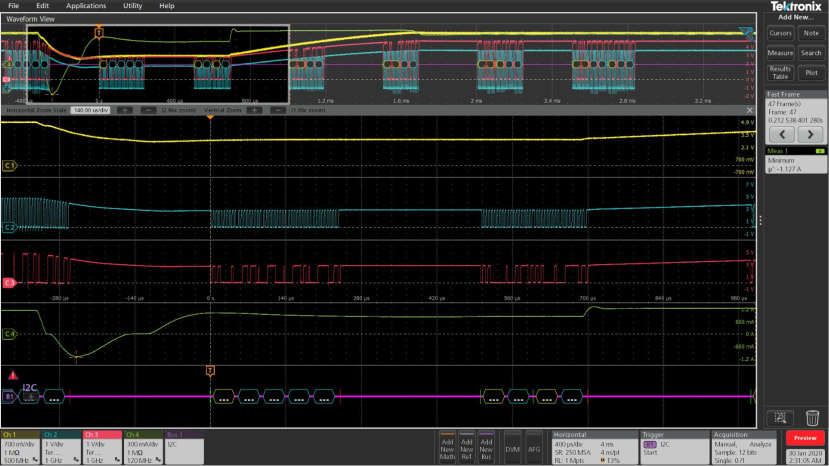Click the drawer handle dots on the right edge
The width and height of the screenshot is (829, 466).
coord(760,221)
